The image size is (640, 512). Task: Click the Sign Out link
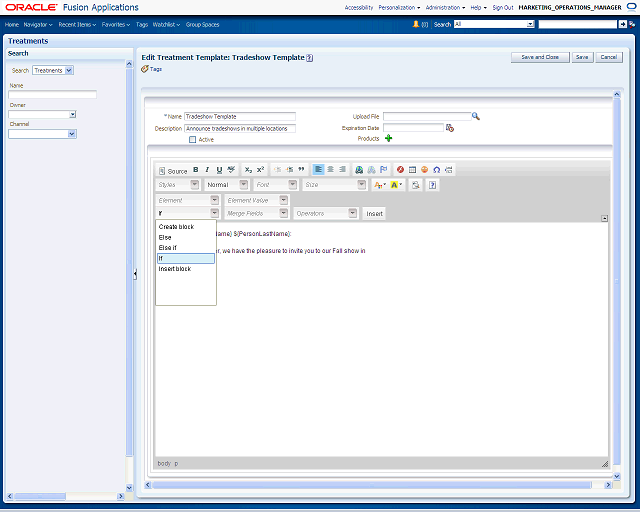(x=503, y=7)
